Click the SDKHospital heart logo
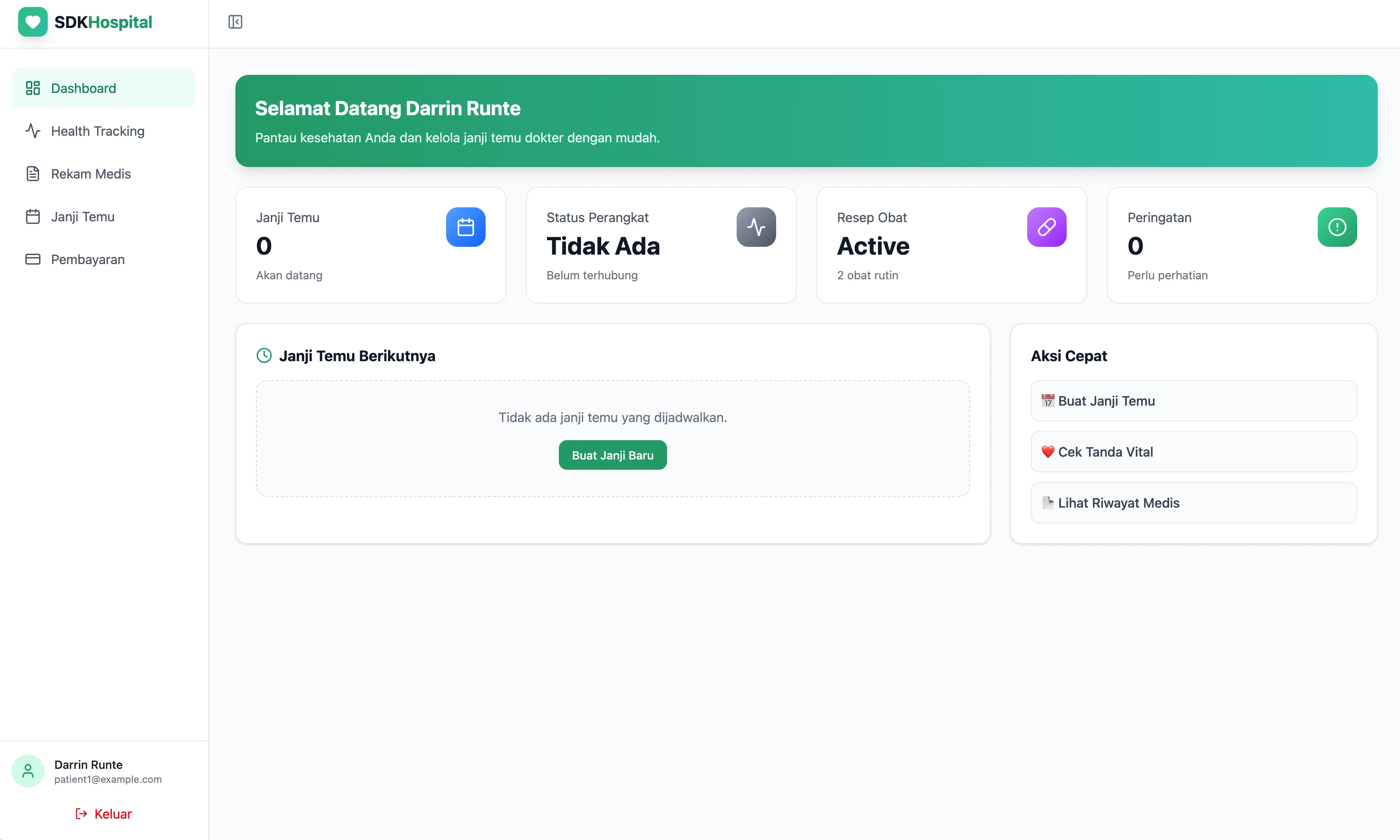The width and height of the screenshot is (1400, 840). click(x=32, y=22)
